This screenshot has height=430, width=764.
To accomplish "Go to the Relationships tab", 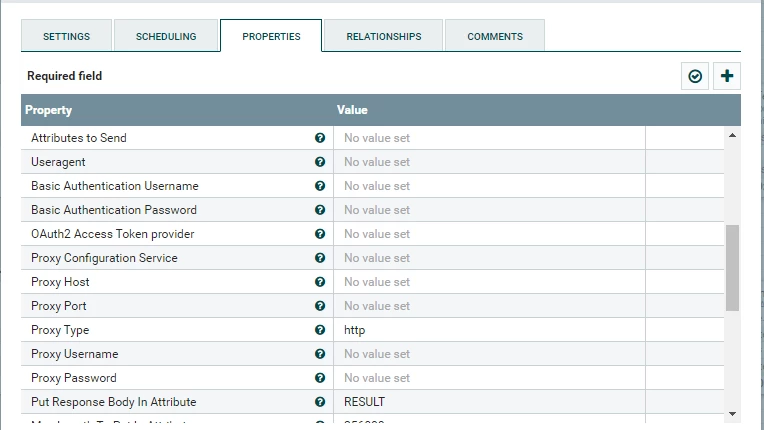I will tap(383, 36).
